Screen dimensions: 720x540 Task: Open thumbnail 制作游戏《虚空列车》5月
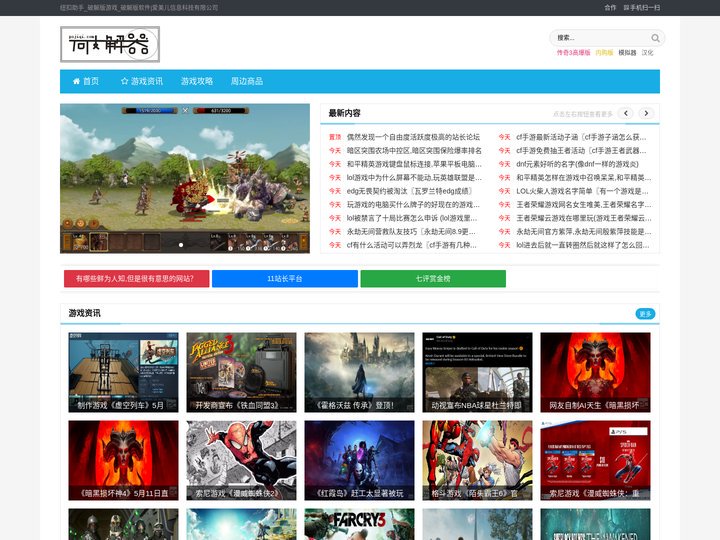[123, 372]
